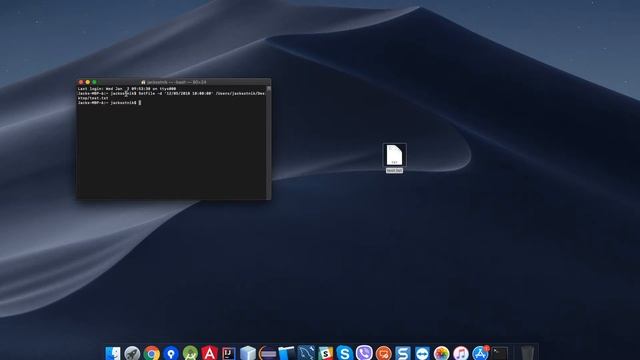Open the red Angular 'A' icon in dock

tap(209, 353)
